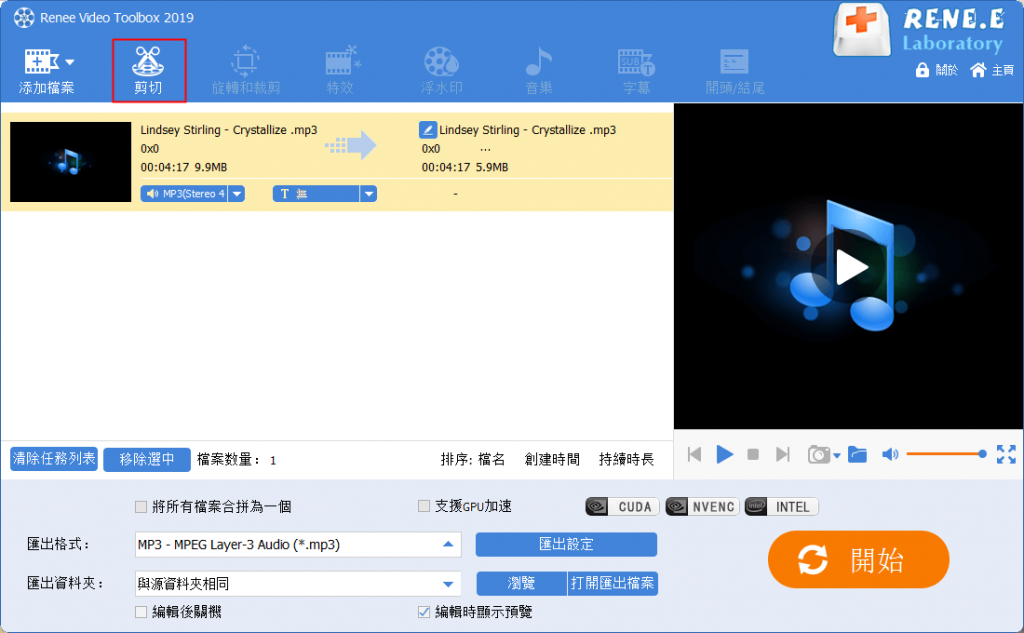Viewport: 1024px width, 633px height.
Task: Click the Renee Video Toolbox film reel logo
Action: coord(24,18)
